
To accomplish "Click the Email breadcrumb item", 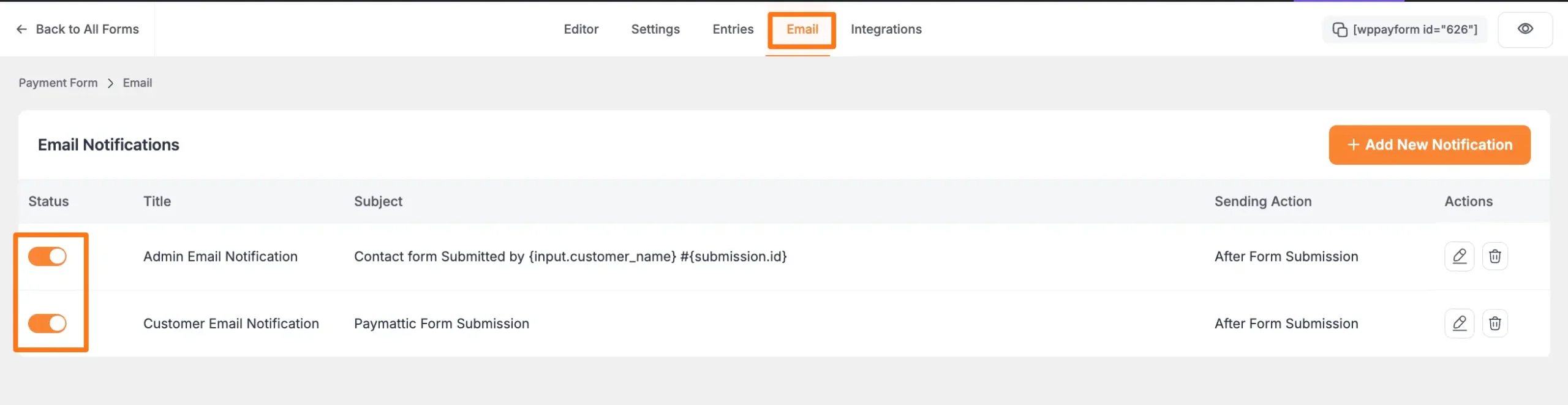I will [137, 83].
